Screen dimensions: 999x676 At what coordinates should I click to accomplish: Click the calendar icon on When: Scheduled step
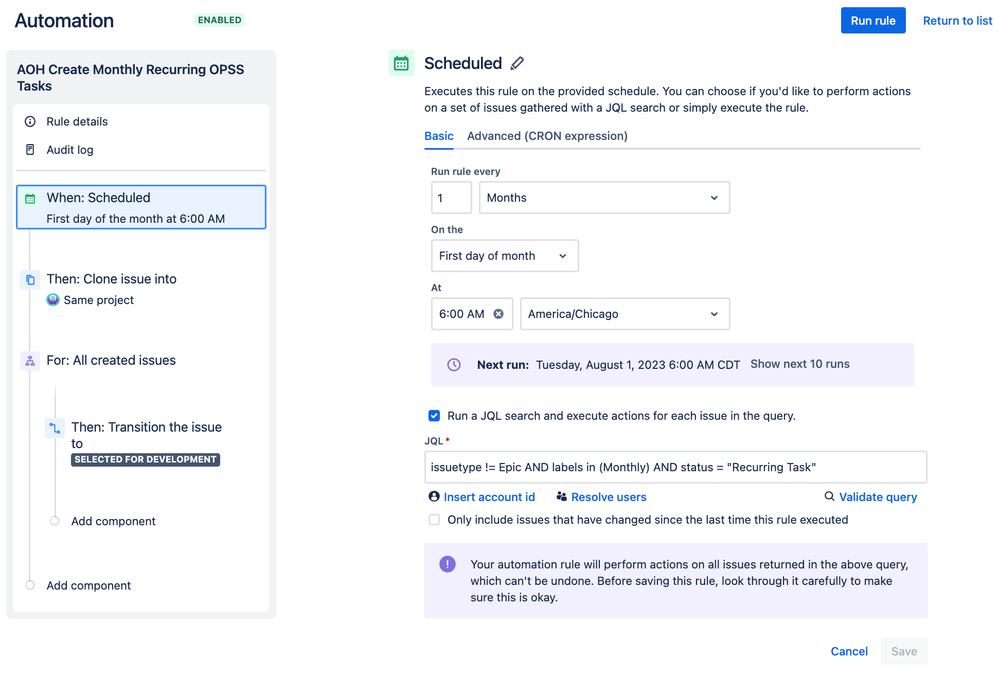(x=30, y=199)
